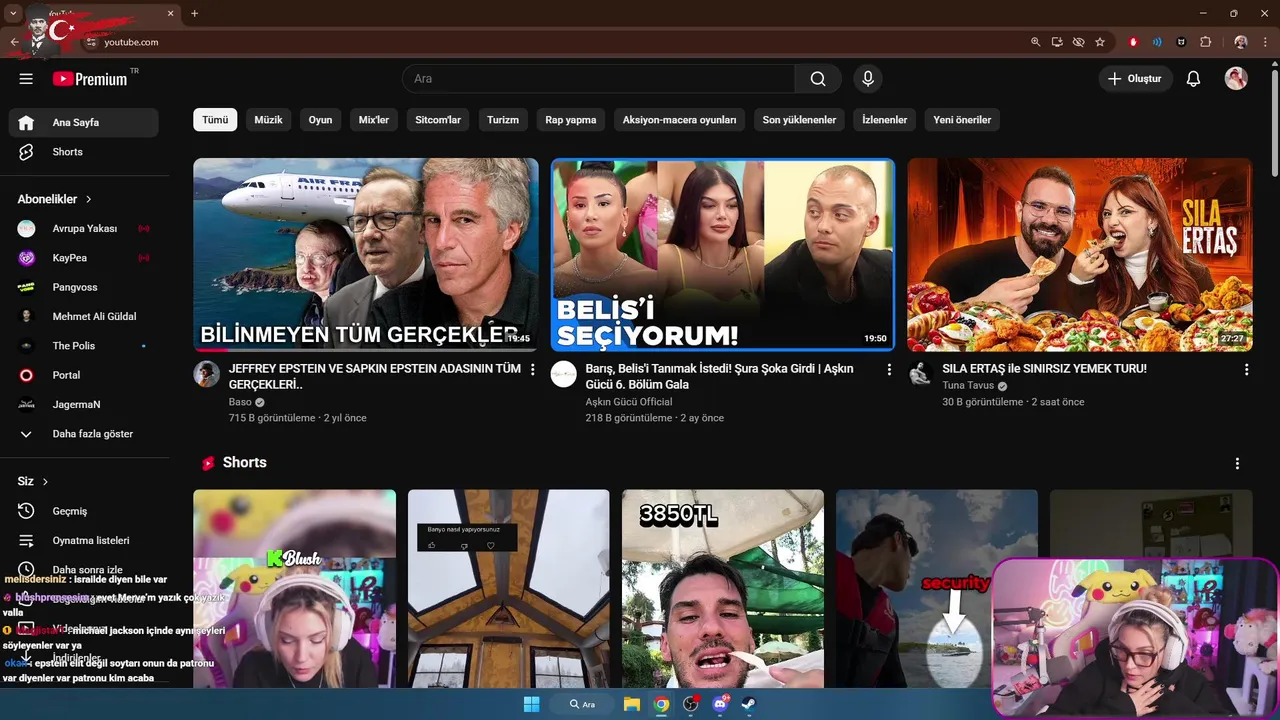Expand Abonelikler subscriptions section
The image size is (1280, 720).
55,199
